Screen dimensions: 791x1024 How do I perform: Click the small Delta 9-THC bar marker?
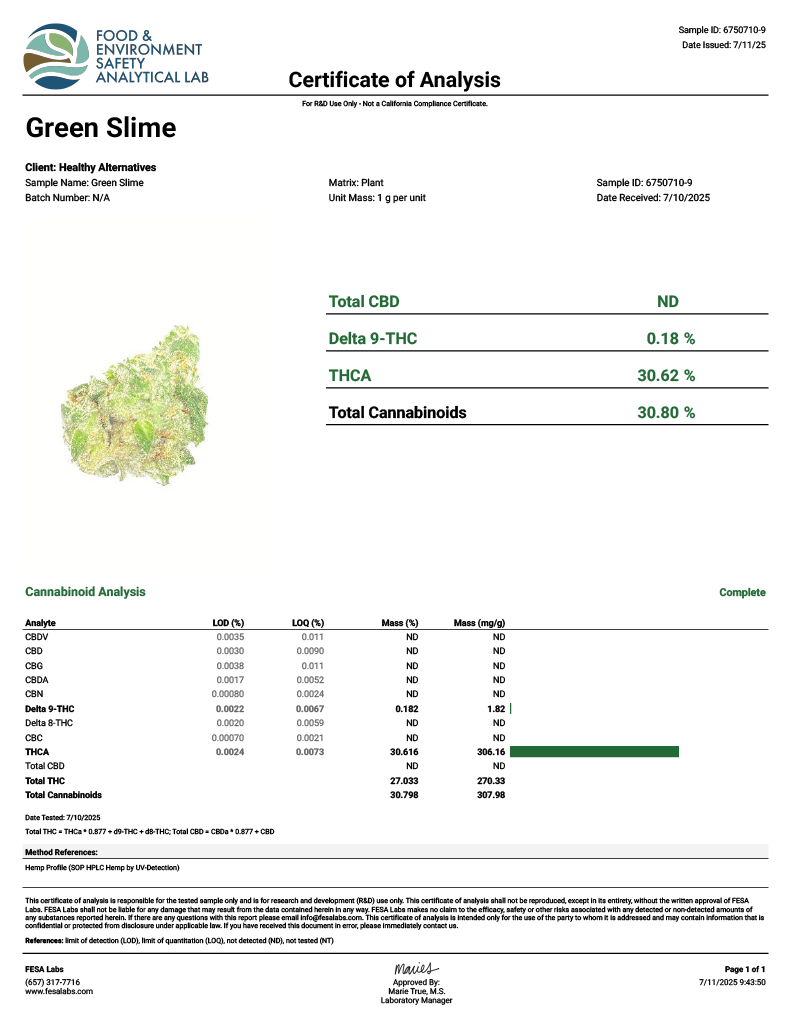(x=511, y=709)
